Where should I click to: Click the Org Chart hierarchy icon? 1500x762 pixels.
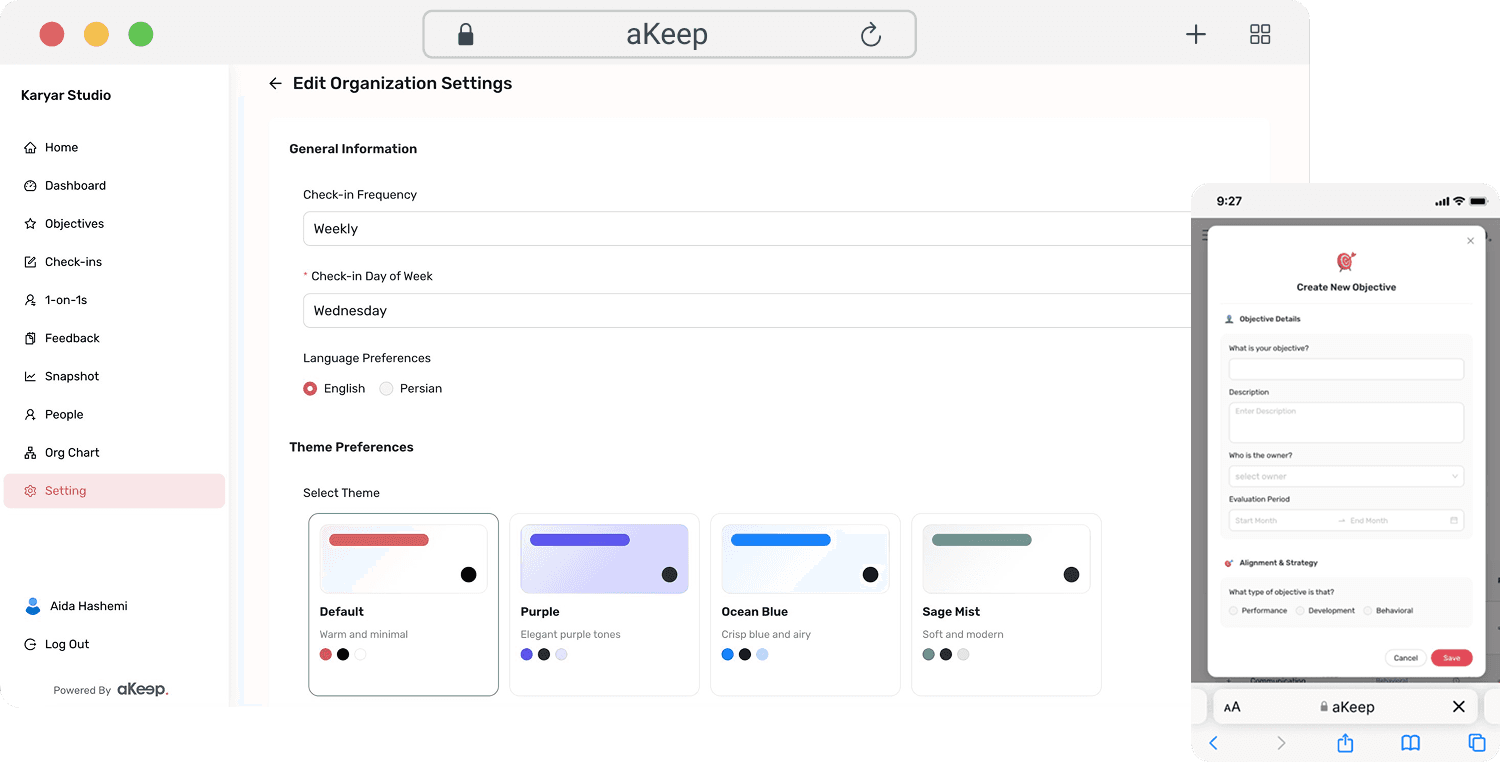click(x=30, y=453)
